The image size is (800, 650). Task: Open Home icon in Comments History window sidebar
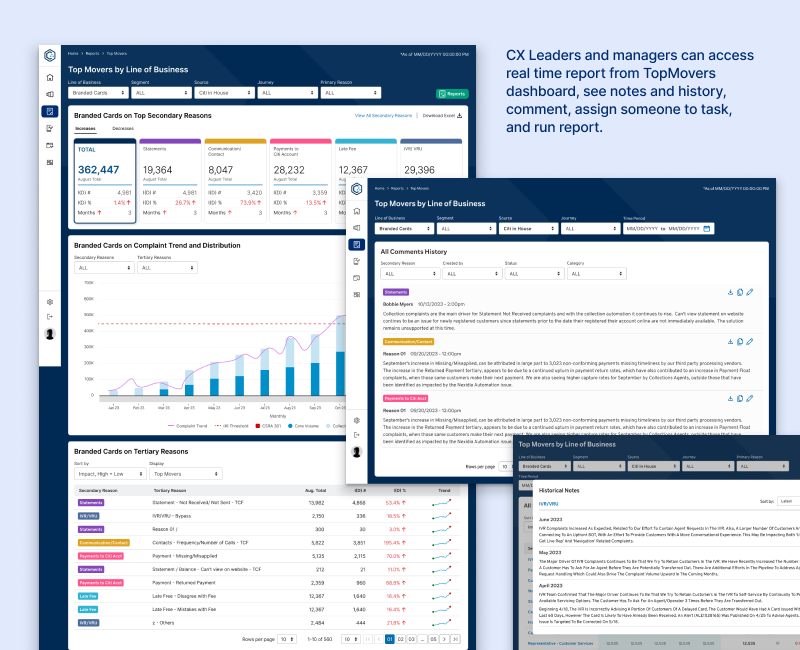357,211
